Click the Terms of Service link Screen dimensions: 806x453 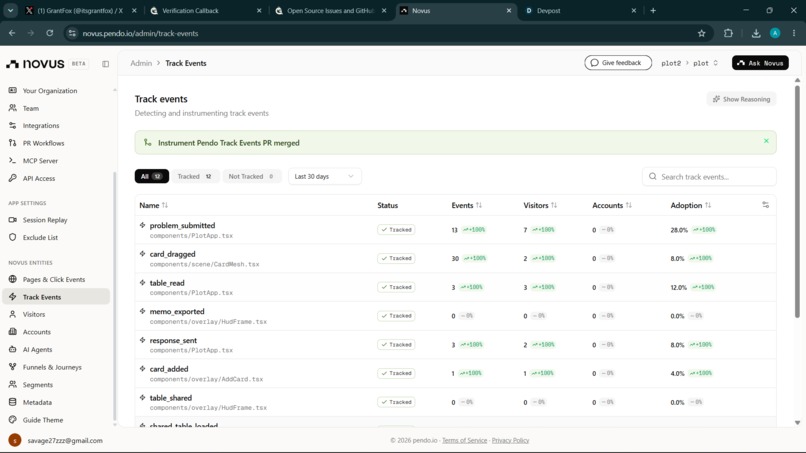tap(464, 440)
